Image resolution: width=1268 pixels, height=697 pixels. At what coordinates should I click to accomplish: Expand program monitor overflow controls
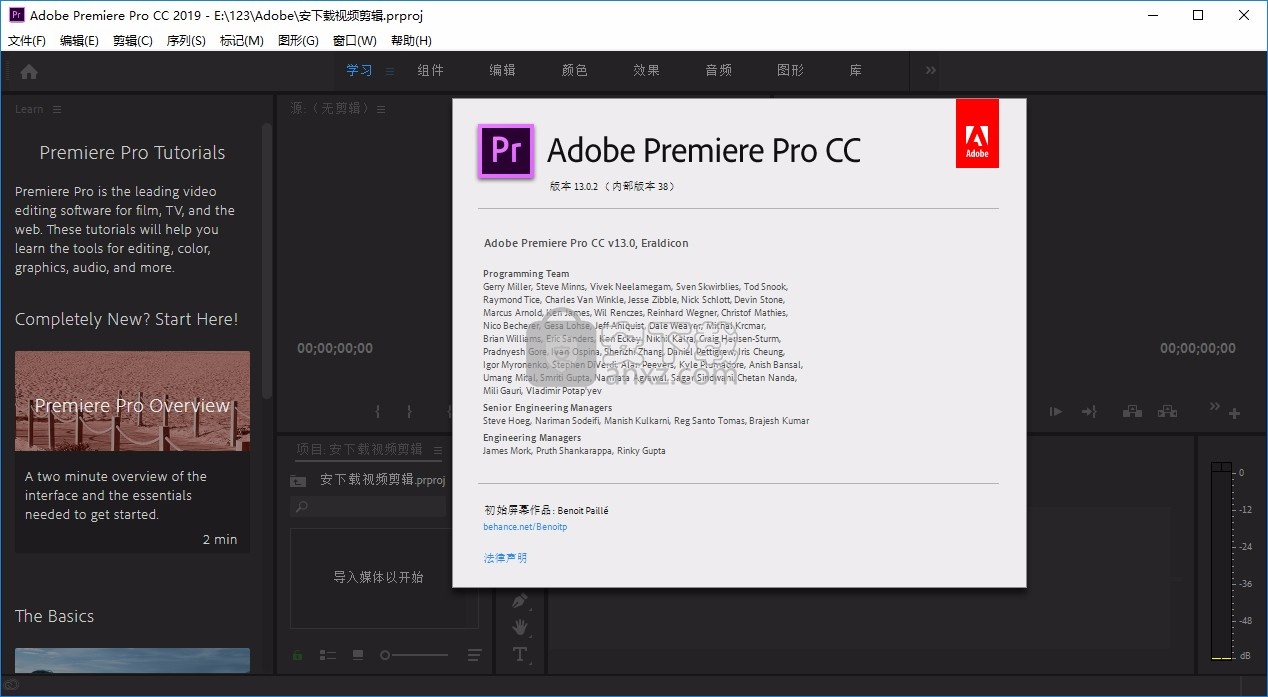1215,406
